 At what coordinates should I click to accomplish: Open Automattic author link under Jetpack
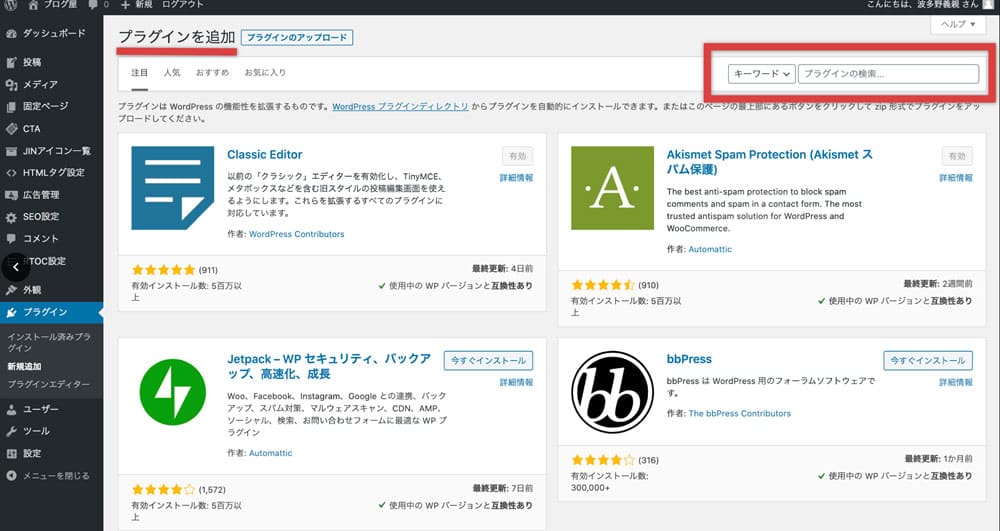[270, 453]
